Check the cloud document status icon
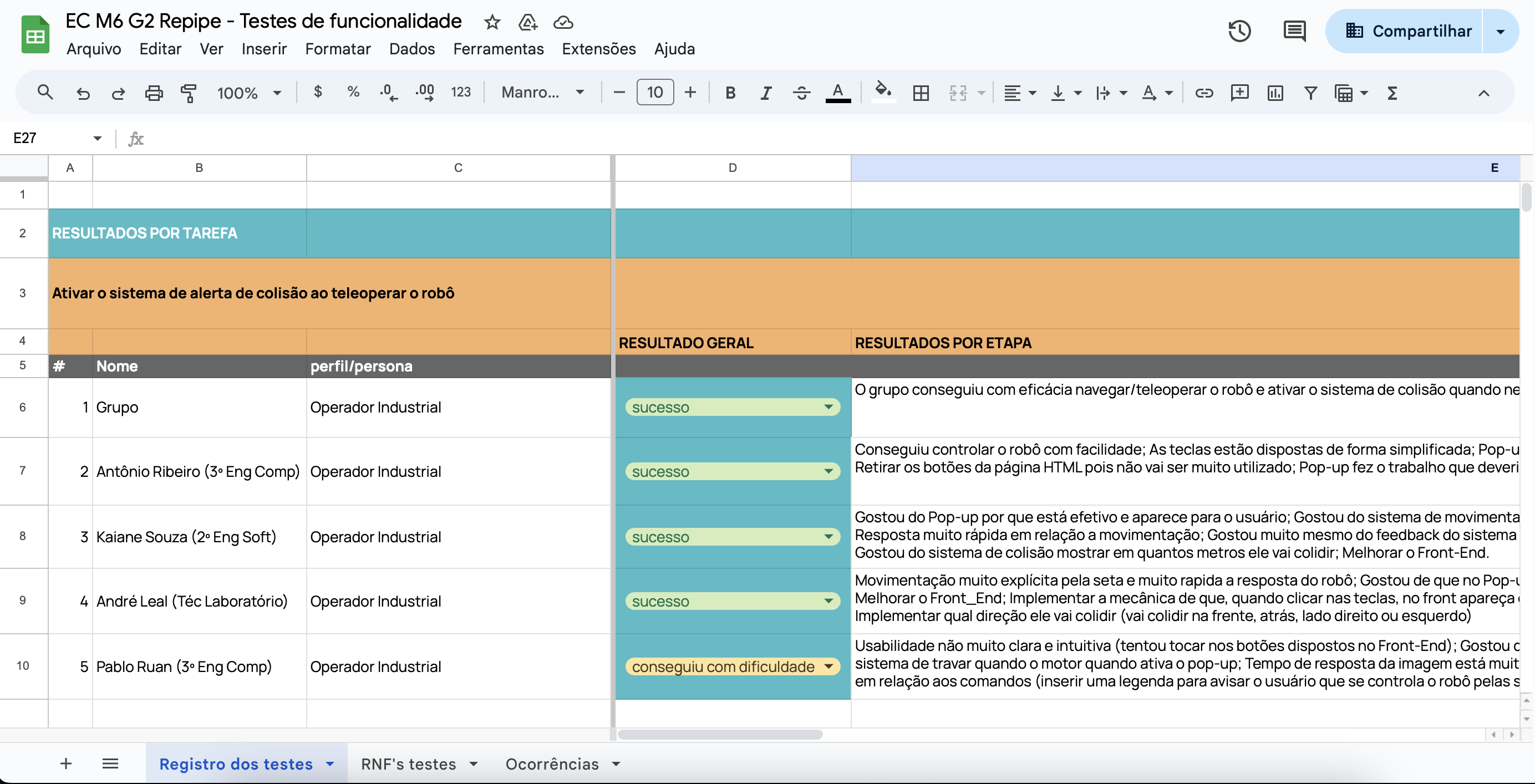 pyautogui.click(x=563, y=22)
